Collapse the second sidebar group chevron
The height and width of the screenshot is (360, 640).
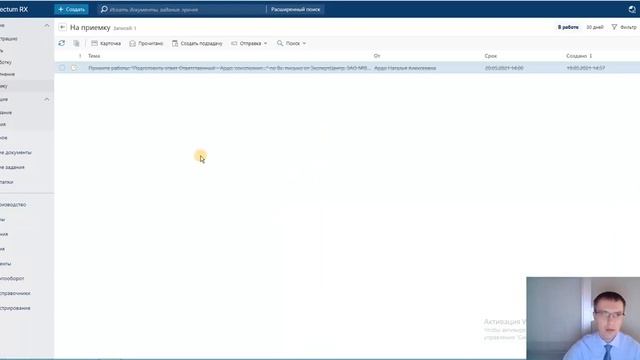click(47, 100)
